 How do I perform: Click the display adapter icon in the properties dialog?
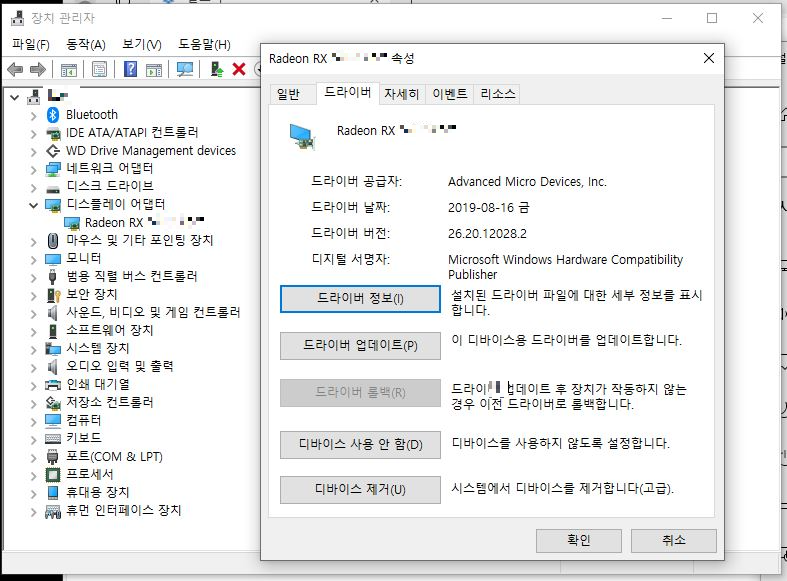point(303,137)
